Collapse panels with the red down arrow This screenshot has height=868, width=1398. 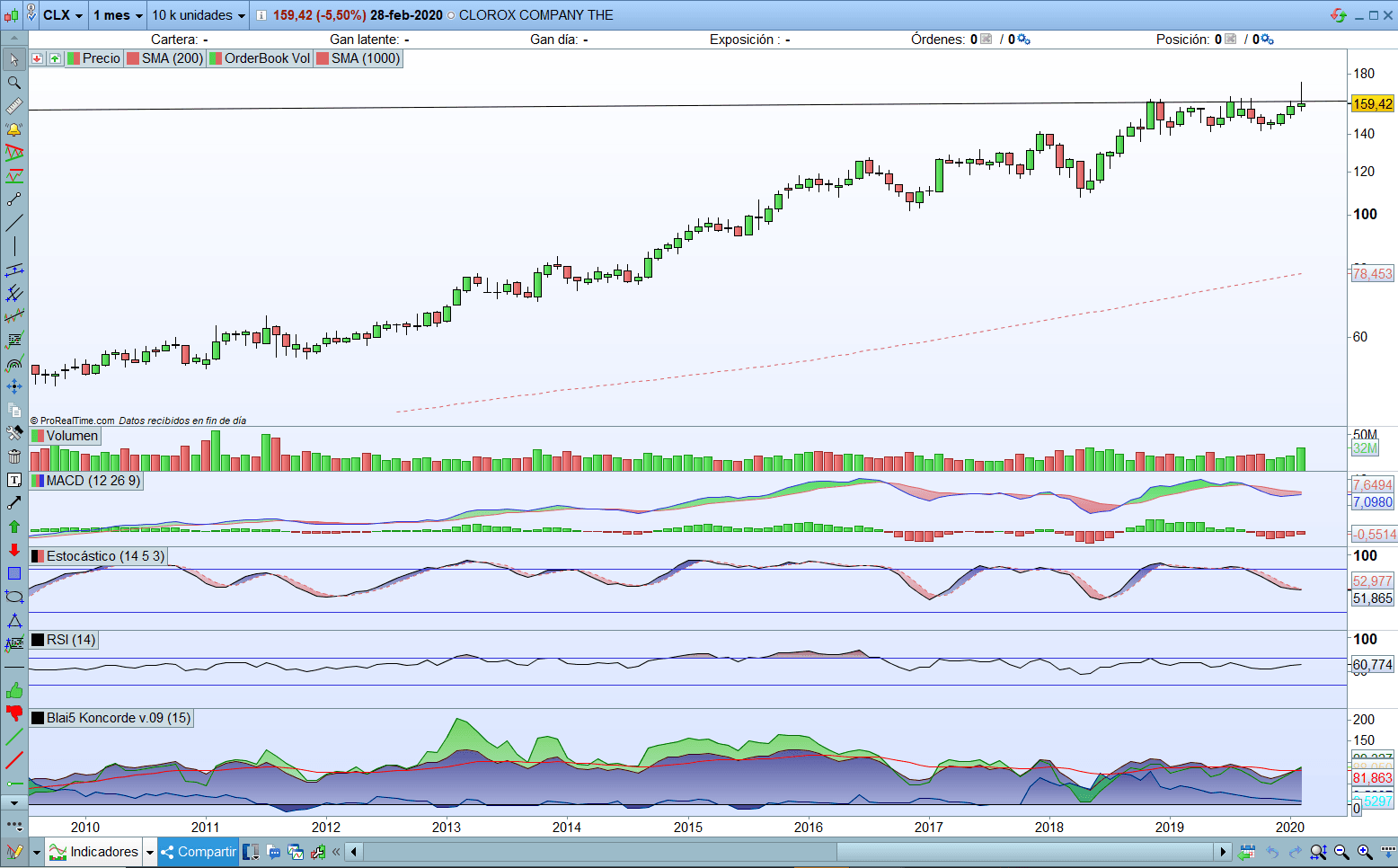click(37, 58)
